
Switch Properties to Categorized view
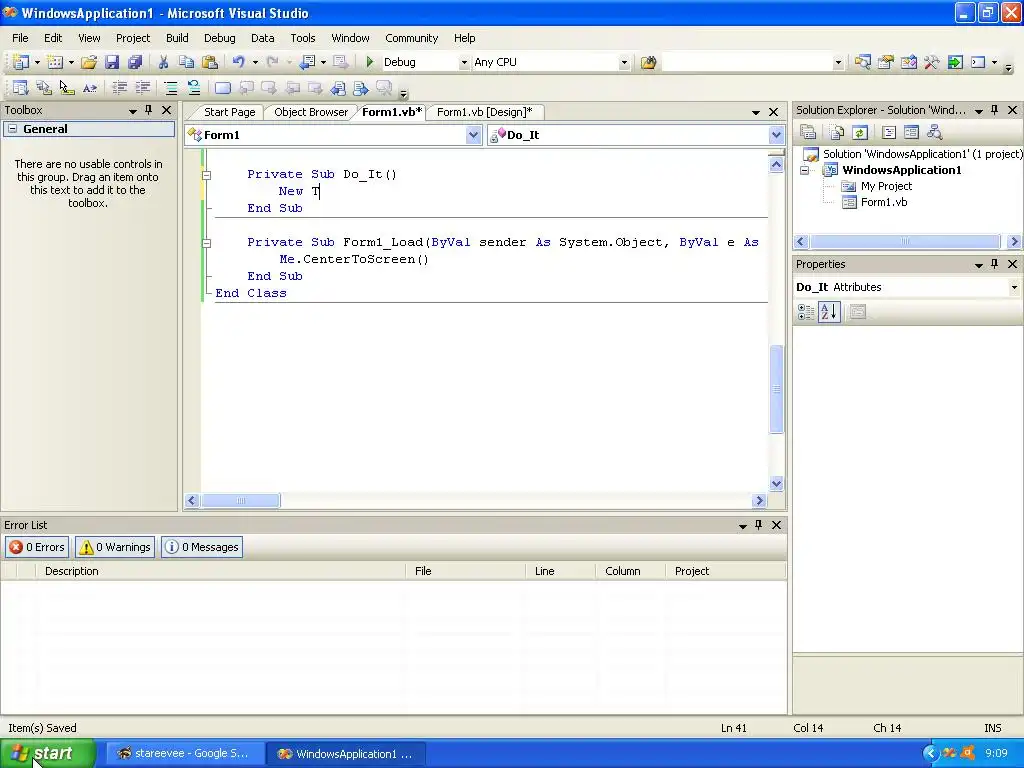point(806,312)
